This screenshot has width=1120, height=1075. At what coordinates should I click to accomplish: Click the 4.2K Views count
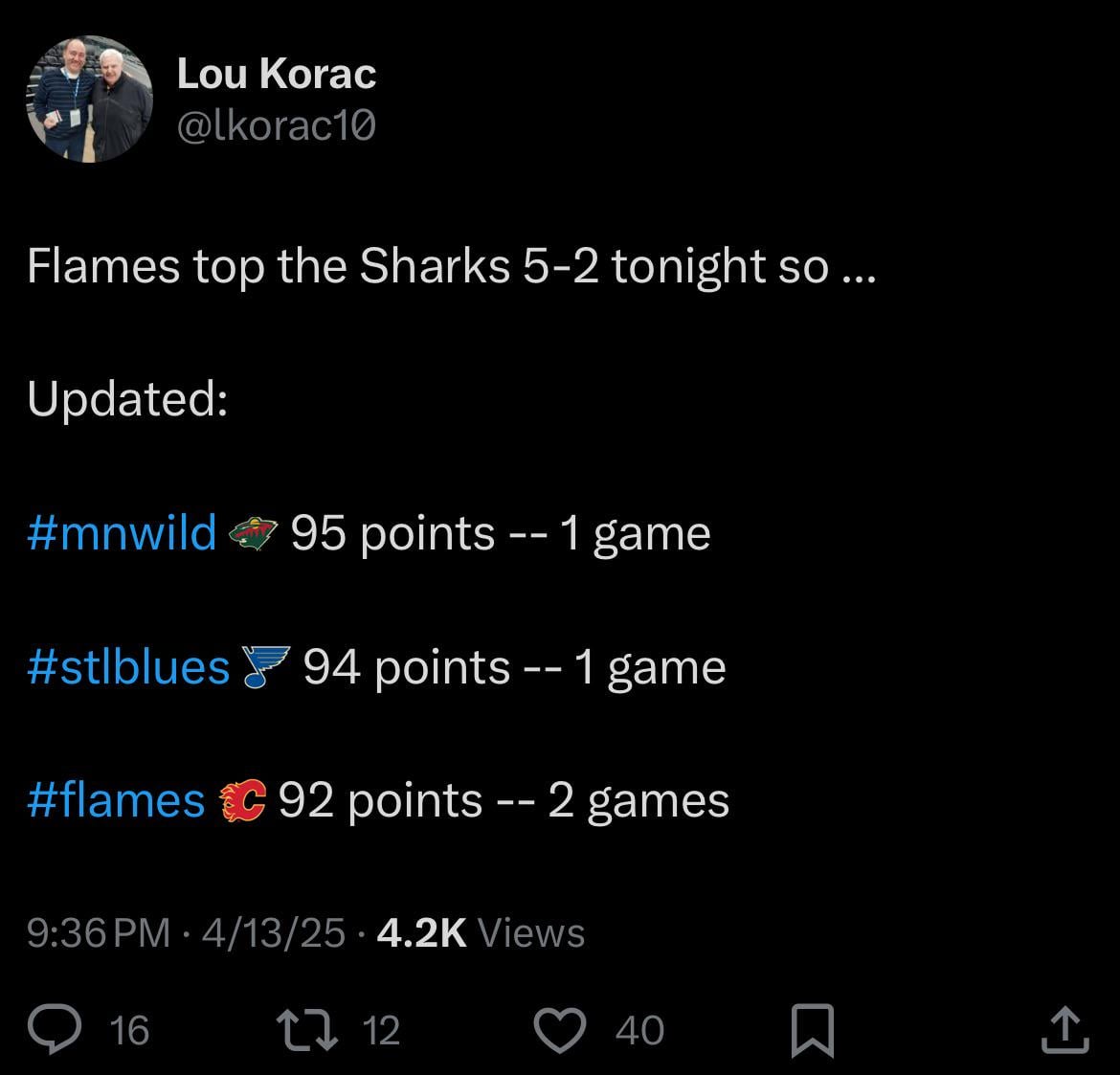481,932
